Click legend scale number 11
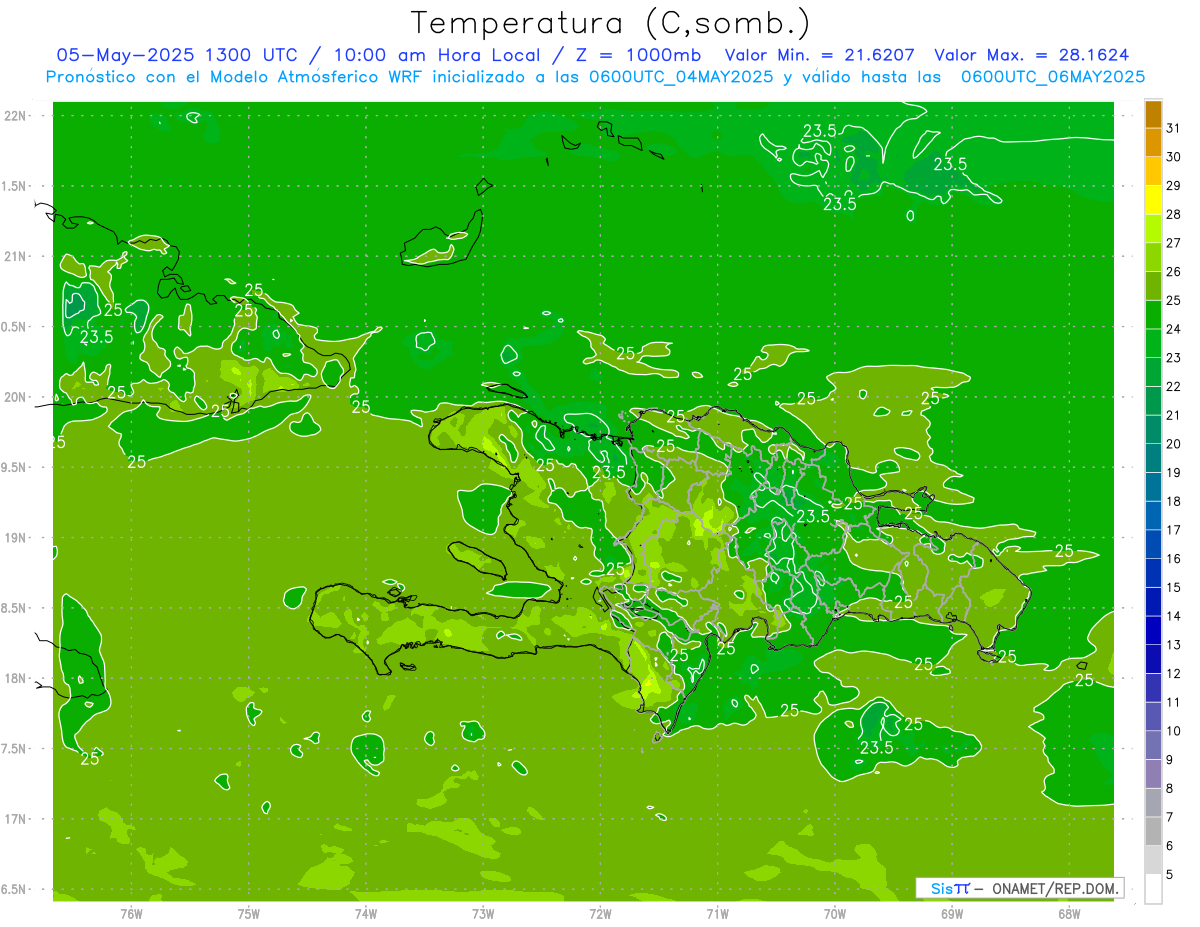 click(1174, 702)
